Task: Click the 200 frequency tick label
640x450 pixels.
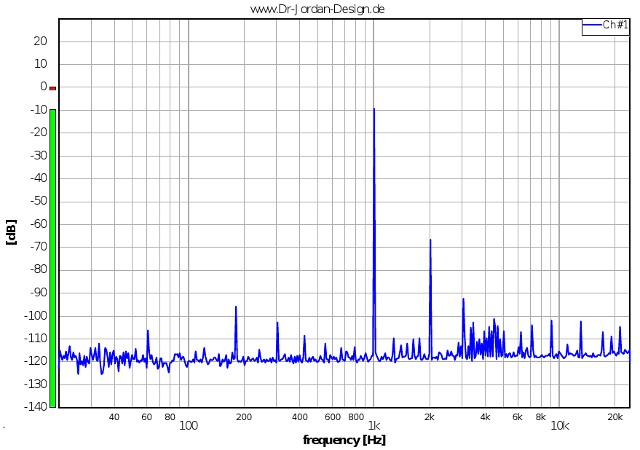Action: click(244, 417)
